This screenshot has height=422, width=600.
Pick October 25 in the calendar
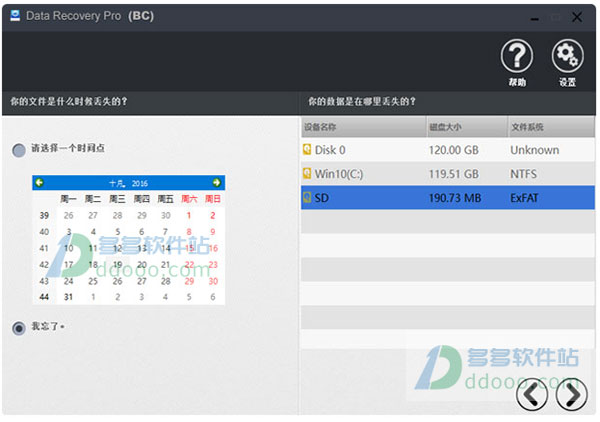pyautogui.click(x=93, y=281)
